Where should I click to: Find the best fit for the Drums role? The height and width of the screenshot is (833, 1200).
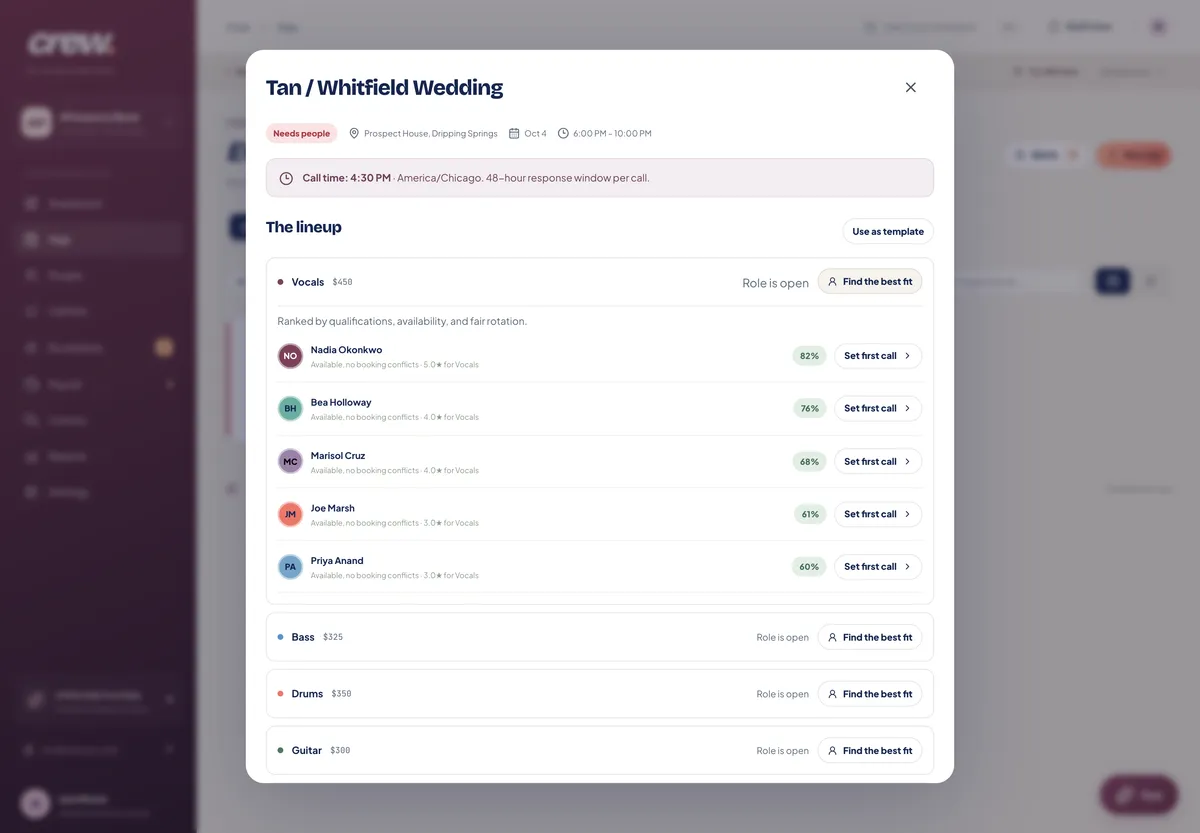870,694
